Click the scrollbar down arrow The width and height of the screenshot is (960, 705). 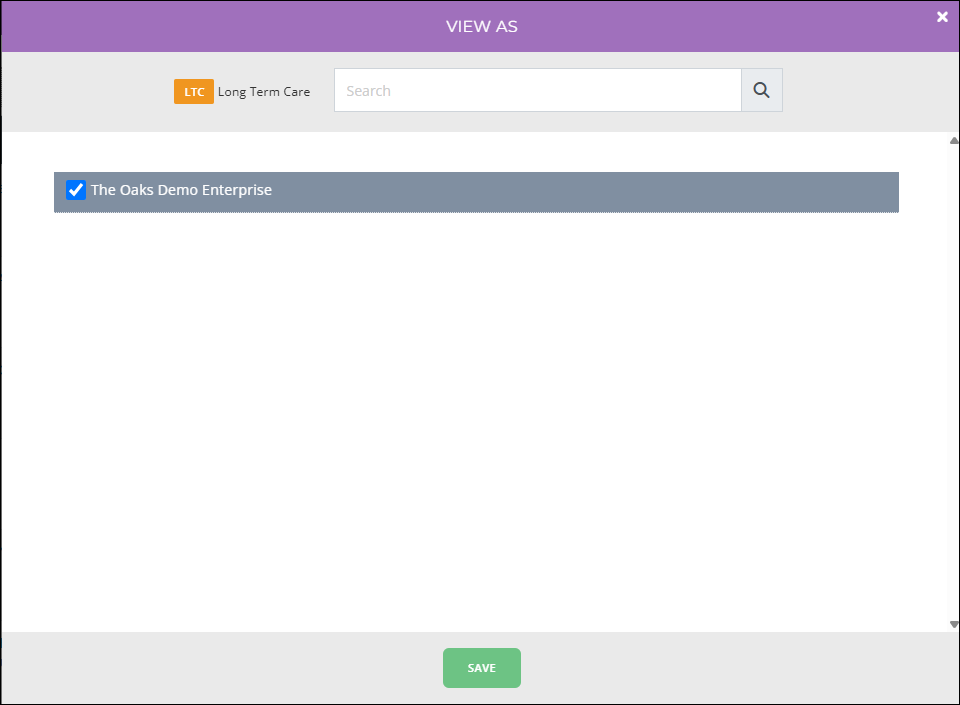click(x=954, y=624)
